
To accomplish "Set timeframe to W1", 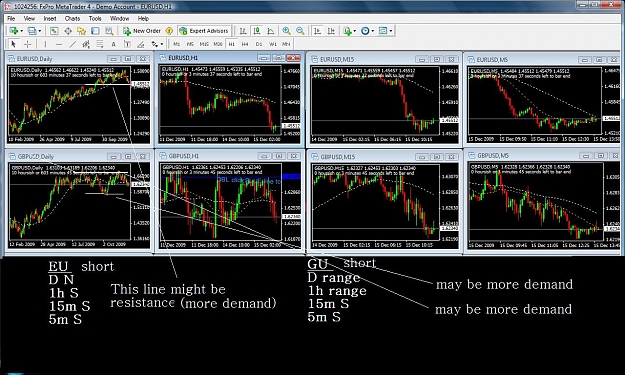I will point(273,44).
